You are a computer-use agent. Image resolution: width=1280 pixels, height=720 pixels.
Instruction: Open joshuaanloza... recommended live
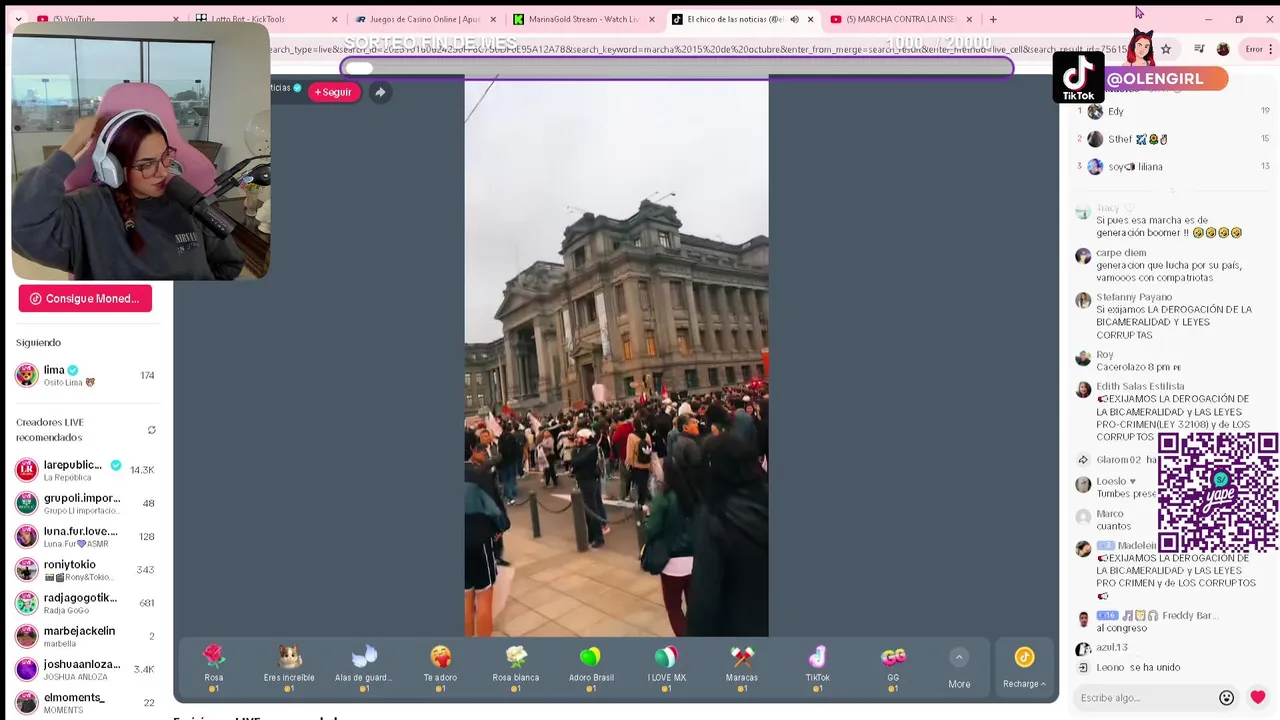coord(86,669)
